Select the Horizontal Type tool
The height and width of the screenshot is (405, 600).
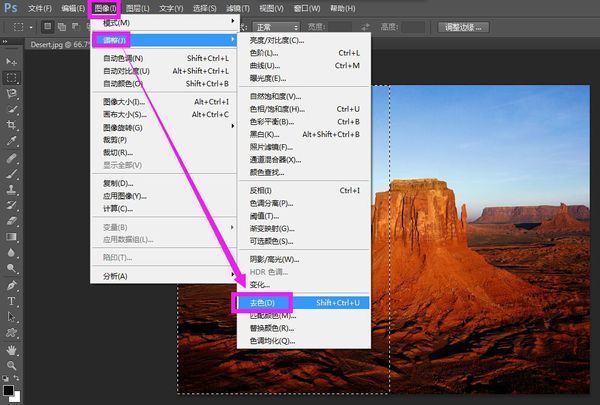11,300
